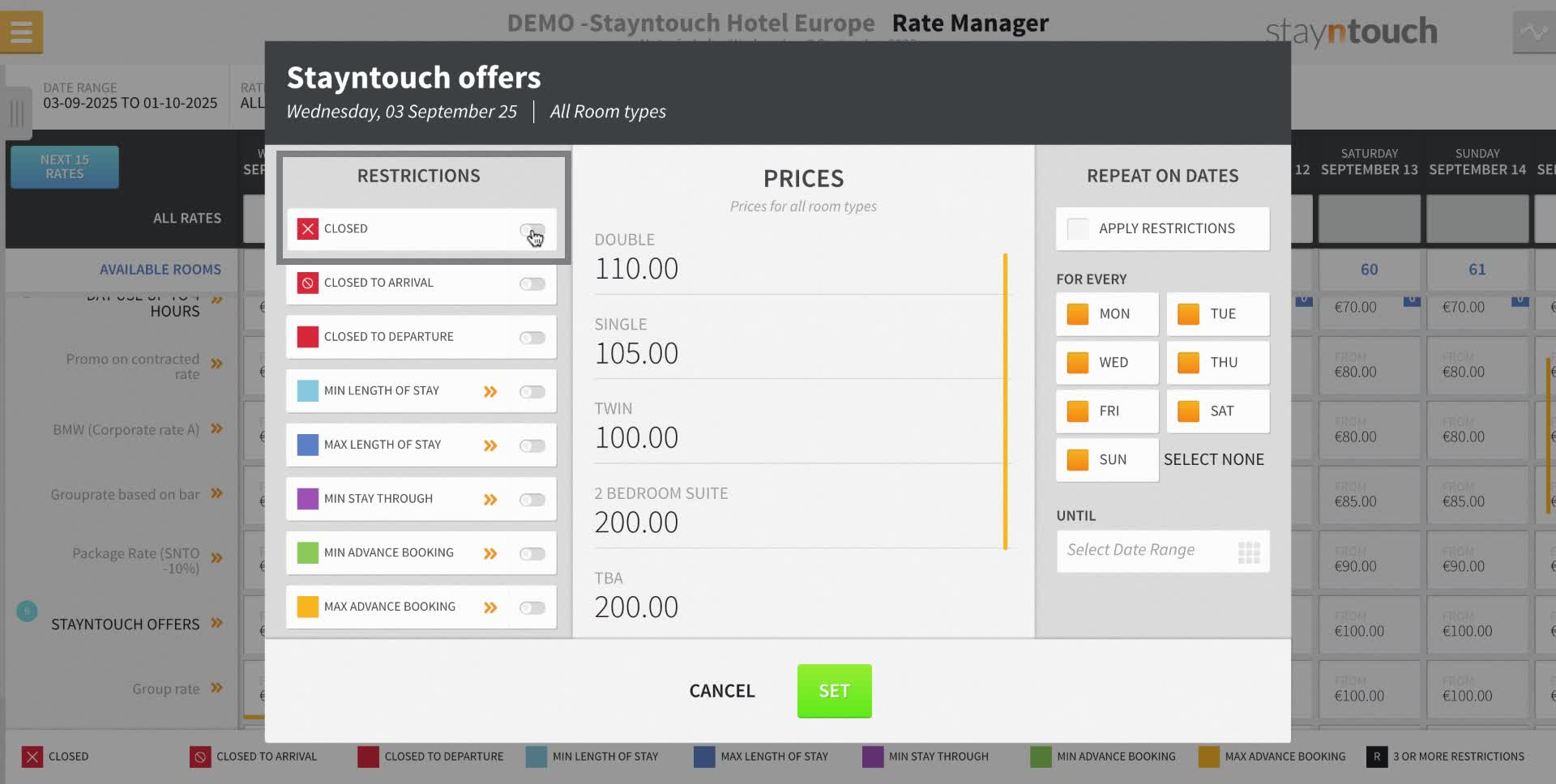Click Max Length of Stay blue swatch
The width and height of the screenshot is (1556, 784).
pos(308,445)
